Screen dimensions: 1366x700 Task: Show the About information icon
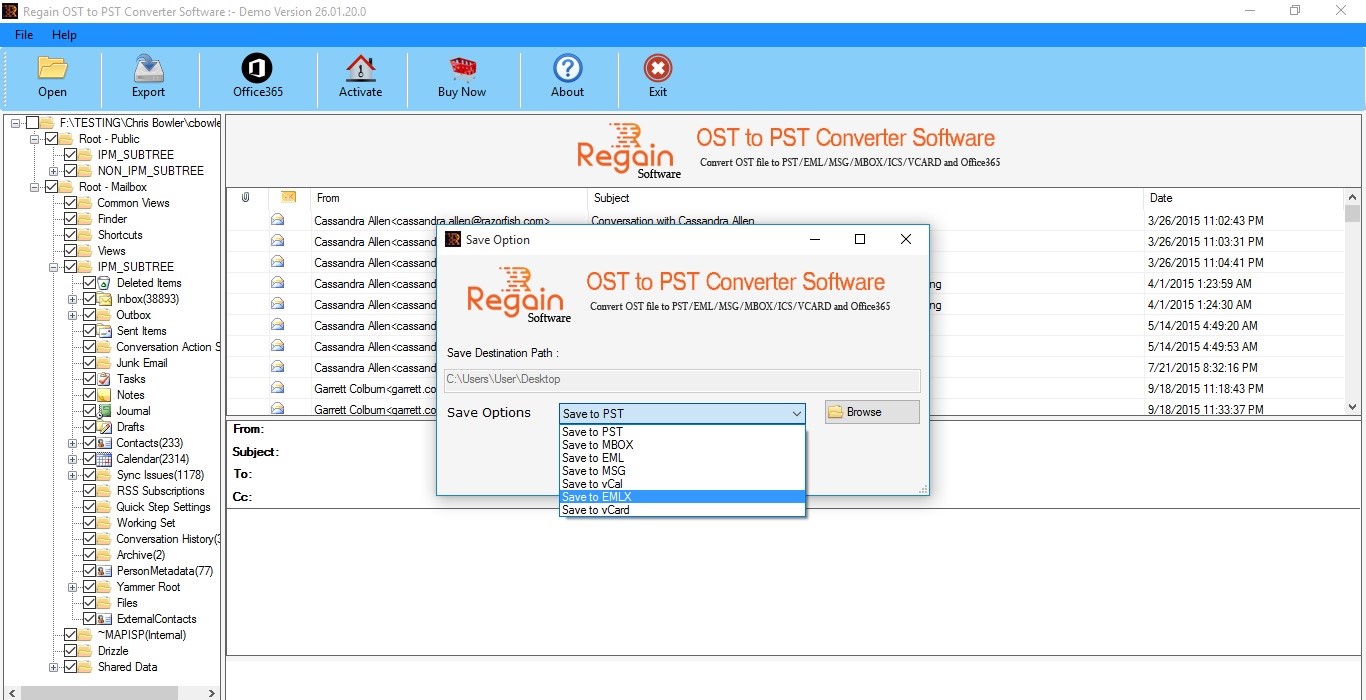(x=567, y=68)
